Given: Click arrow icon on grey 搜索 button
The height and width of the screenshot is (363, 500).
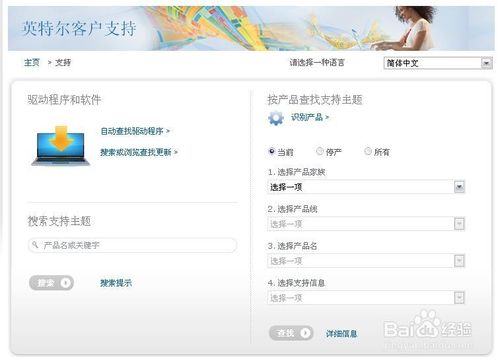Looking at the screenshot, I should (66, 283).
